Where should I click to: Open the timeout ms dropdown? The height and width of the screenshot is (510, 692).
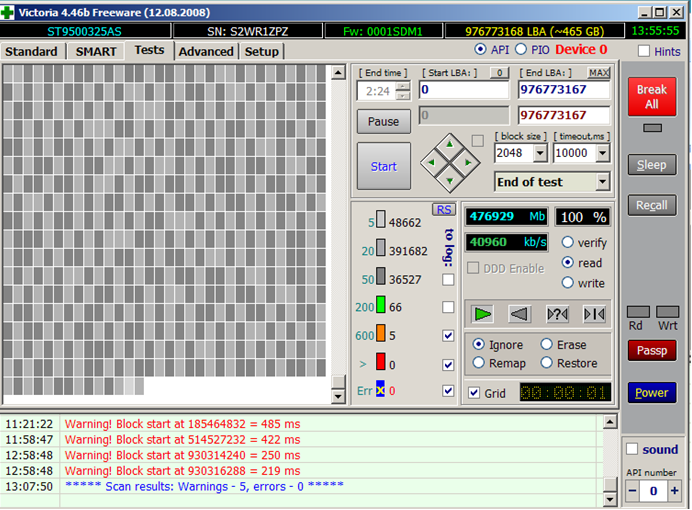pos(602,153)
